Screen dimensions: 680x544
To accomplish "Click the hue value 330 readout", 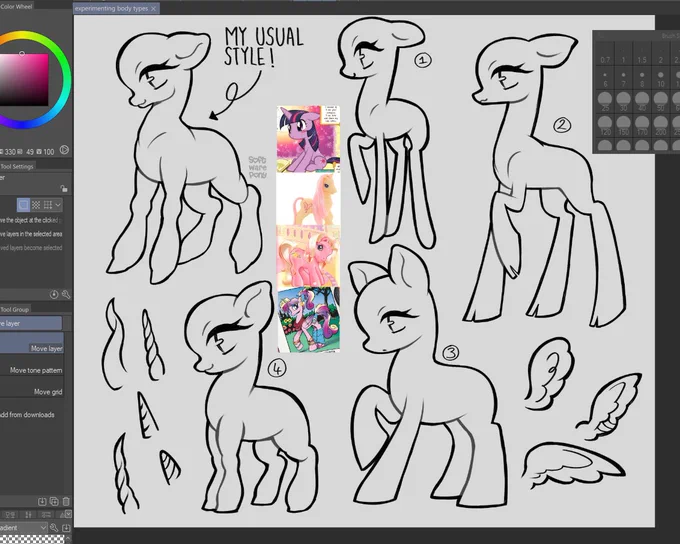I will click(x=10, y=152).
